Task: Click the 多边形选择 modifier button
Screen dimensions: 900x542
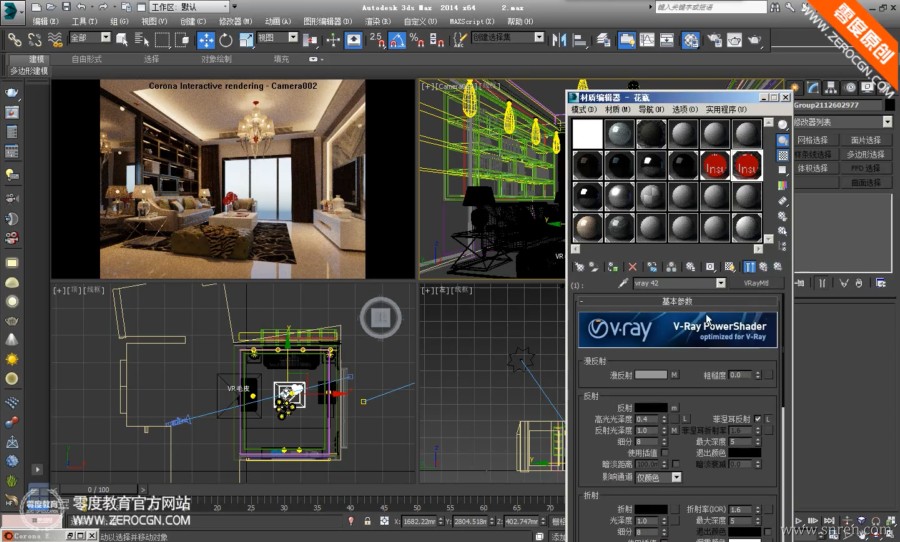Action: tap(866, 154)
